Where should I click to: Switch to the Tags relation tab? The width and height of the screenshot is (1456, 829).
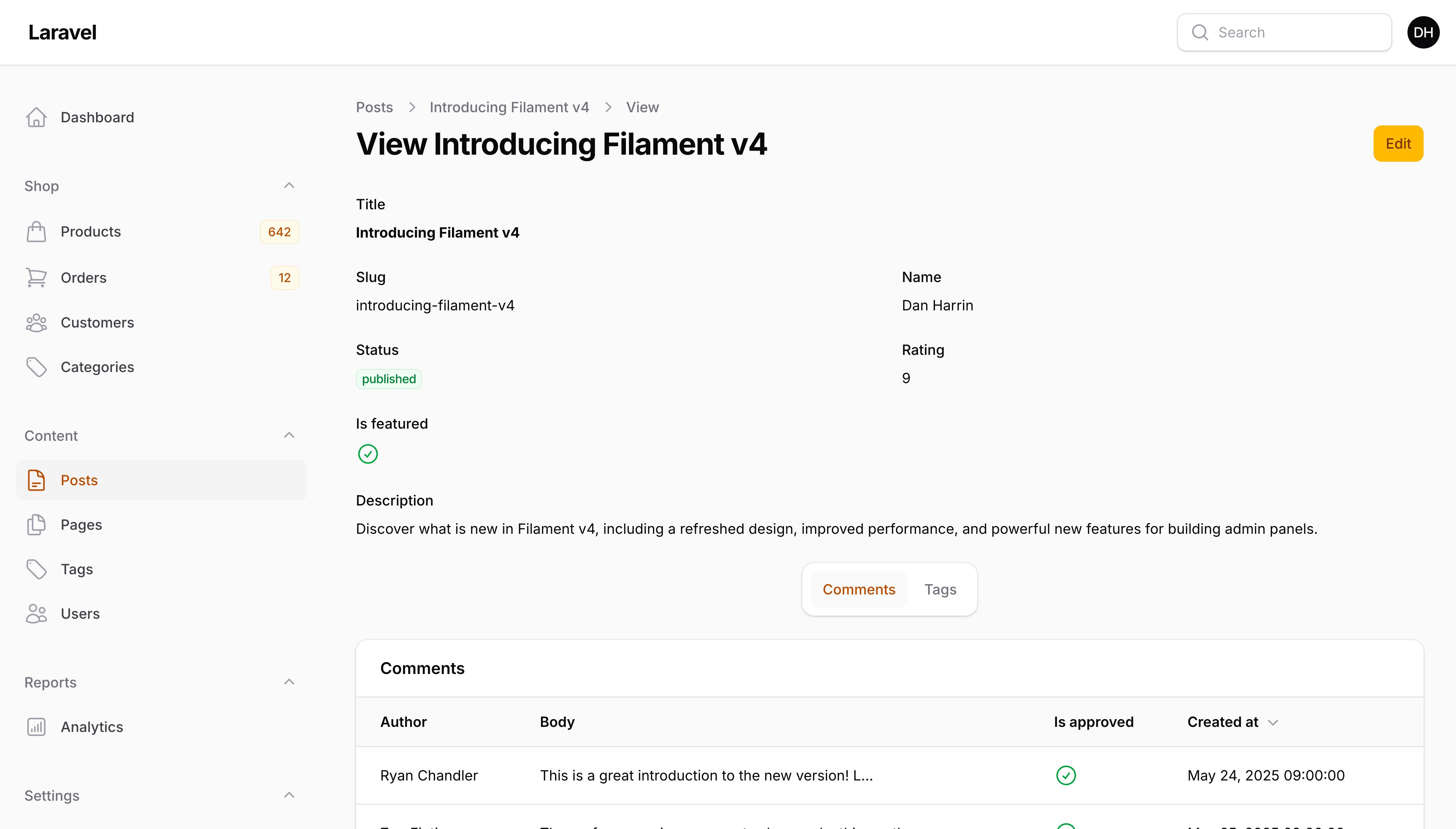(x=940, y=590)
